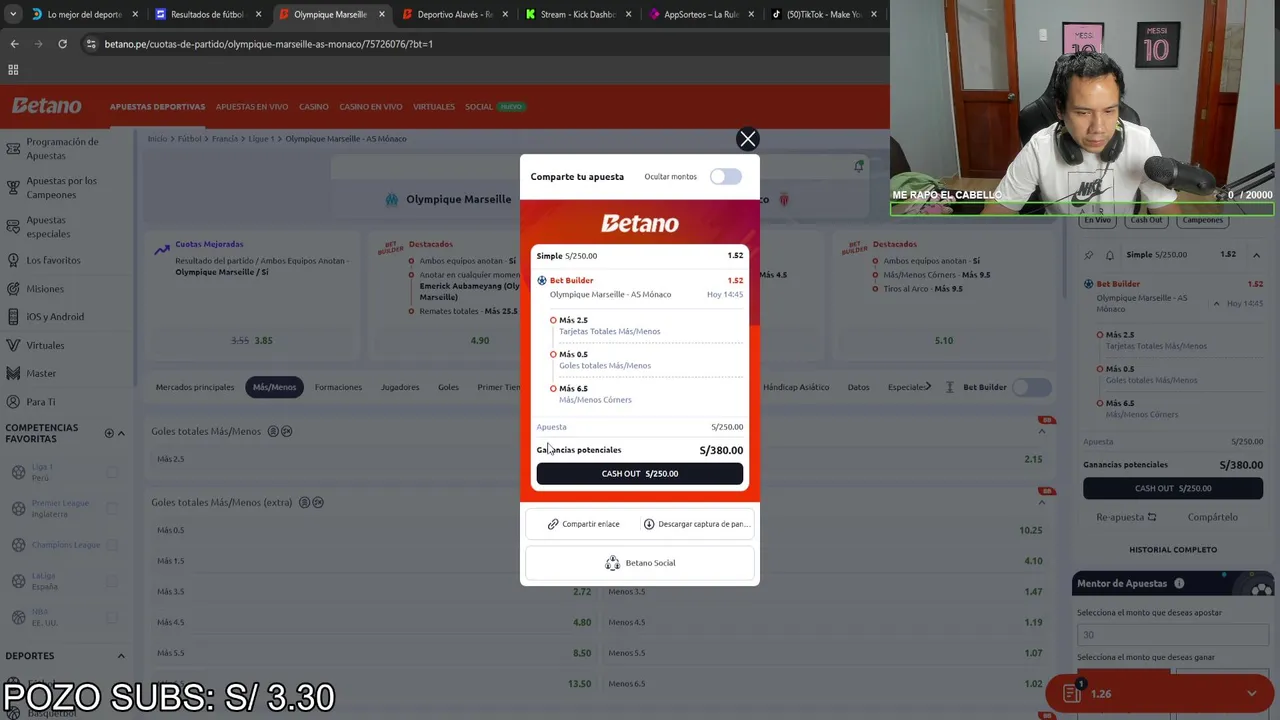Image resolution: width=1280 pixels, height=720 pixels.
Task: Select the Más/Menos market tab
Action: (274, 387)
